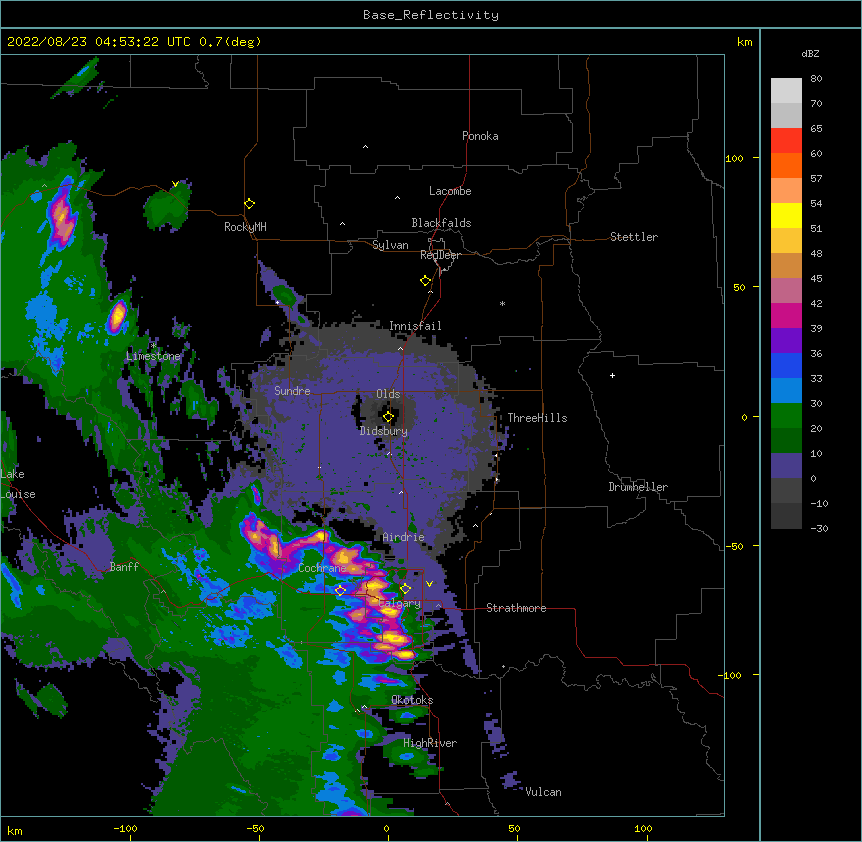The width and height of the screenshot is (862, 842).
Task: Click the dBZ heading above the legend
Action: (810, 53)
